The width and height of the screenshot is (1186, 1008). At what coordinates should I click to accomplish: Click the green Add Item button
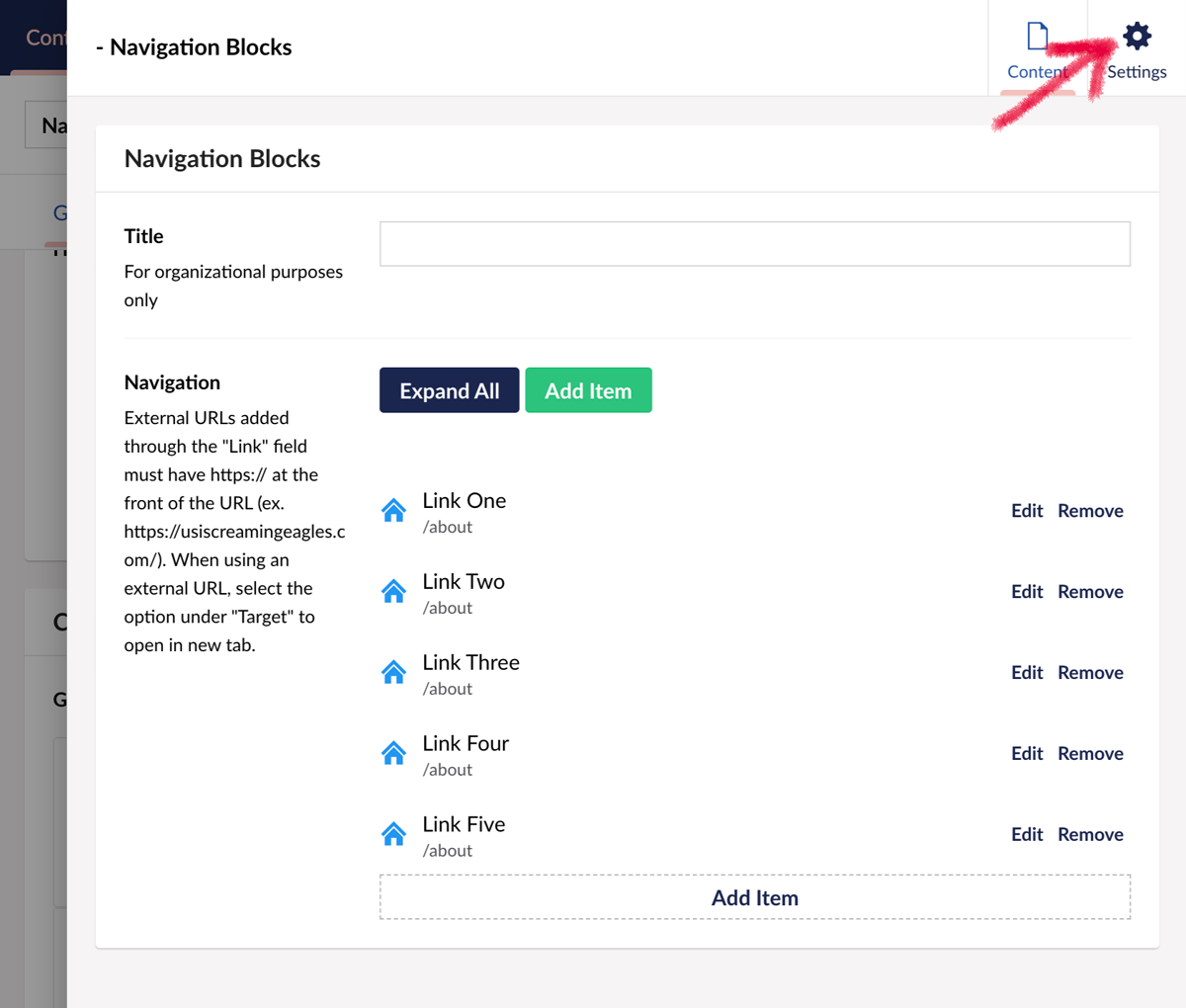tap(588, 390)
